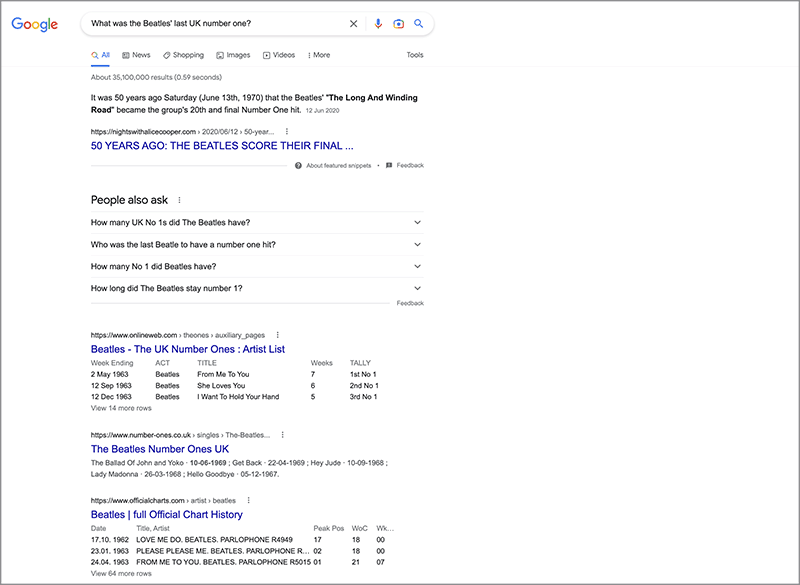Clear the search query with X icon
This screenshot has height=585, width=800.
coord(353,23)
